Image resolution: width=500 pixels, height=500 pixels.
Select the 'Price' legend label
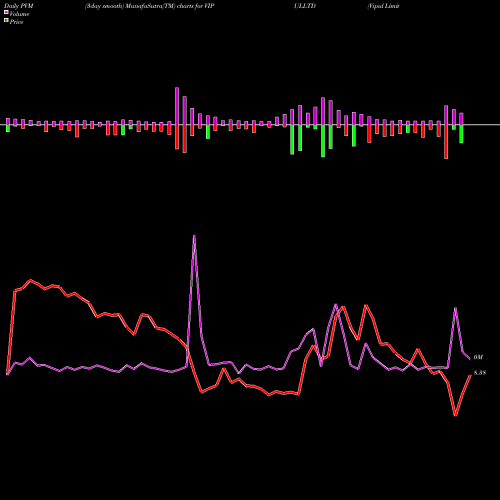pos(16,22)
